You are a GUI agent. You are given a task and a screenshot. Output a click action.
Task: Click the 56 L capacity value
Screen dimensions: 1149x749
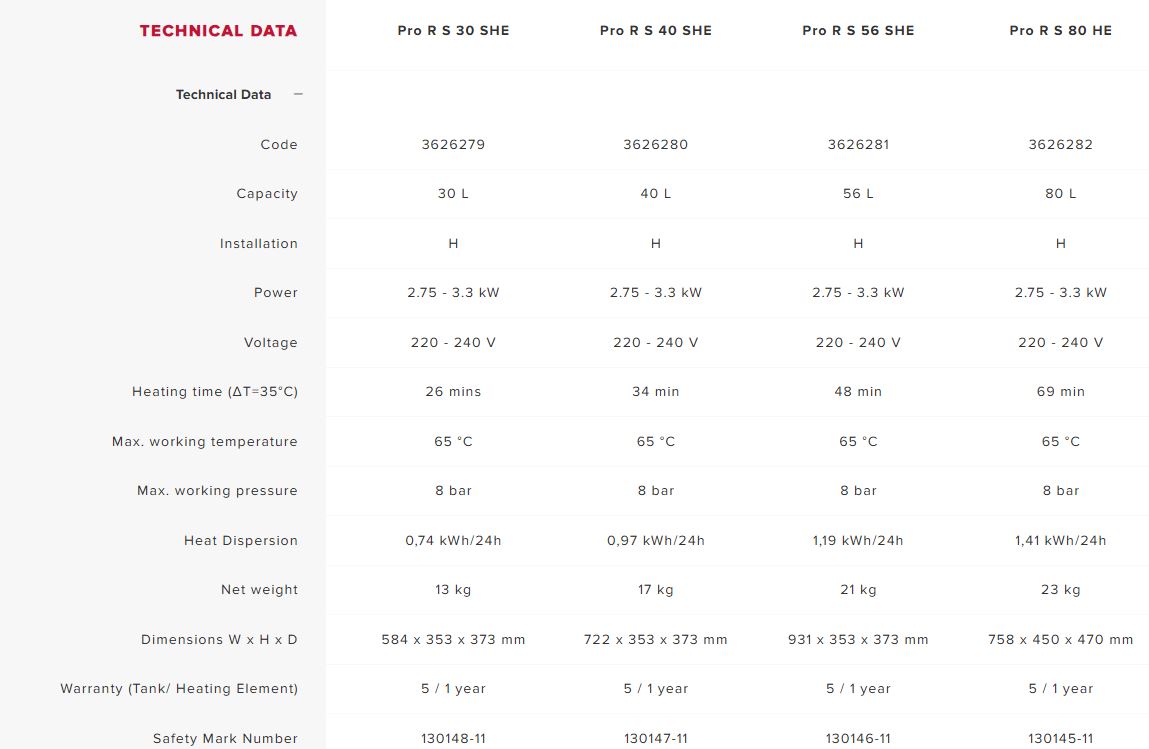[858, 194]
